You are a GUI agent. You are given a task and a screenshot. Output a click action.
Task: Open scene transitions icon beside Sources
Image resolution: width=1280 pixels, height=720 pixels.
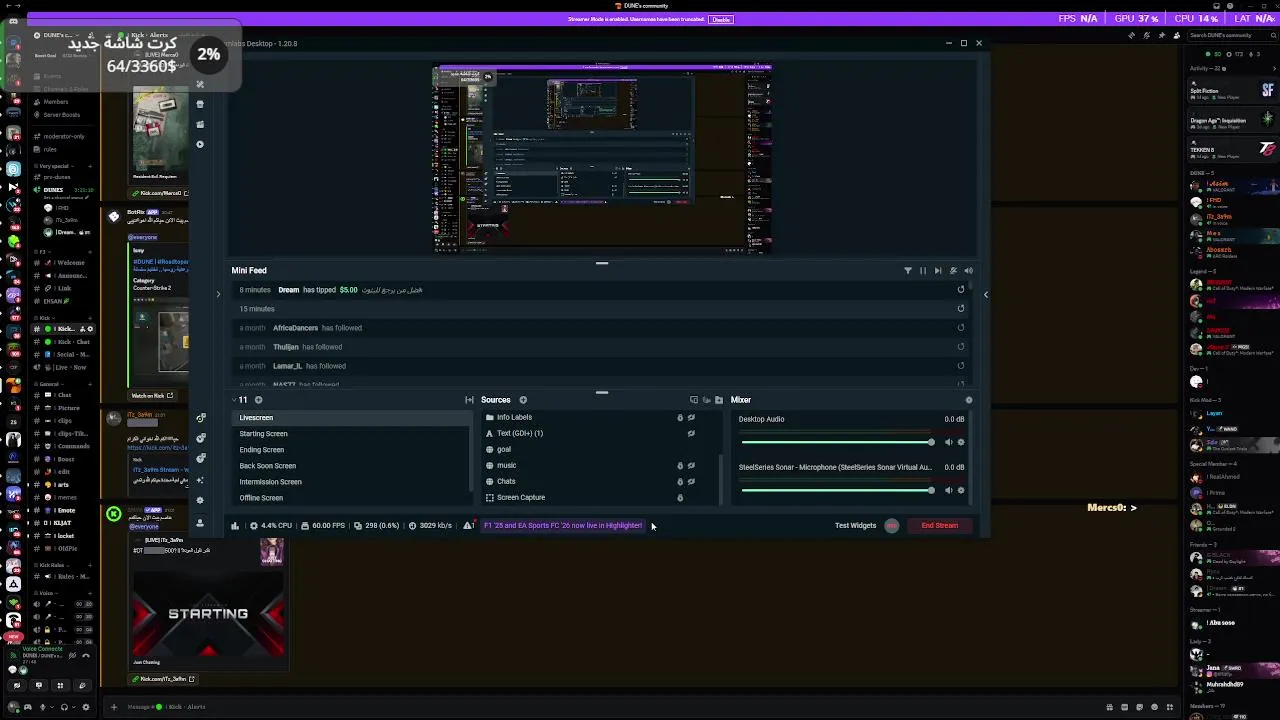tap(469, 400)
